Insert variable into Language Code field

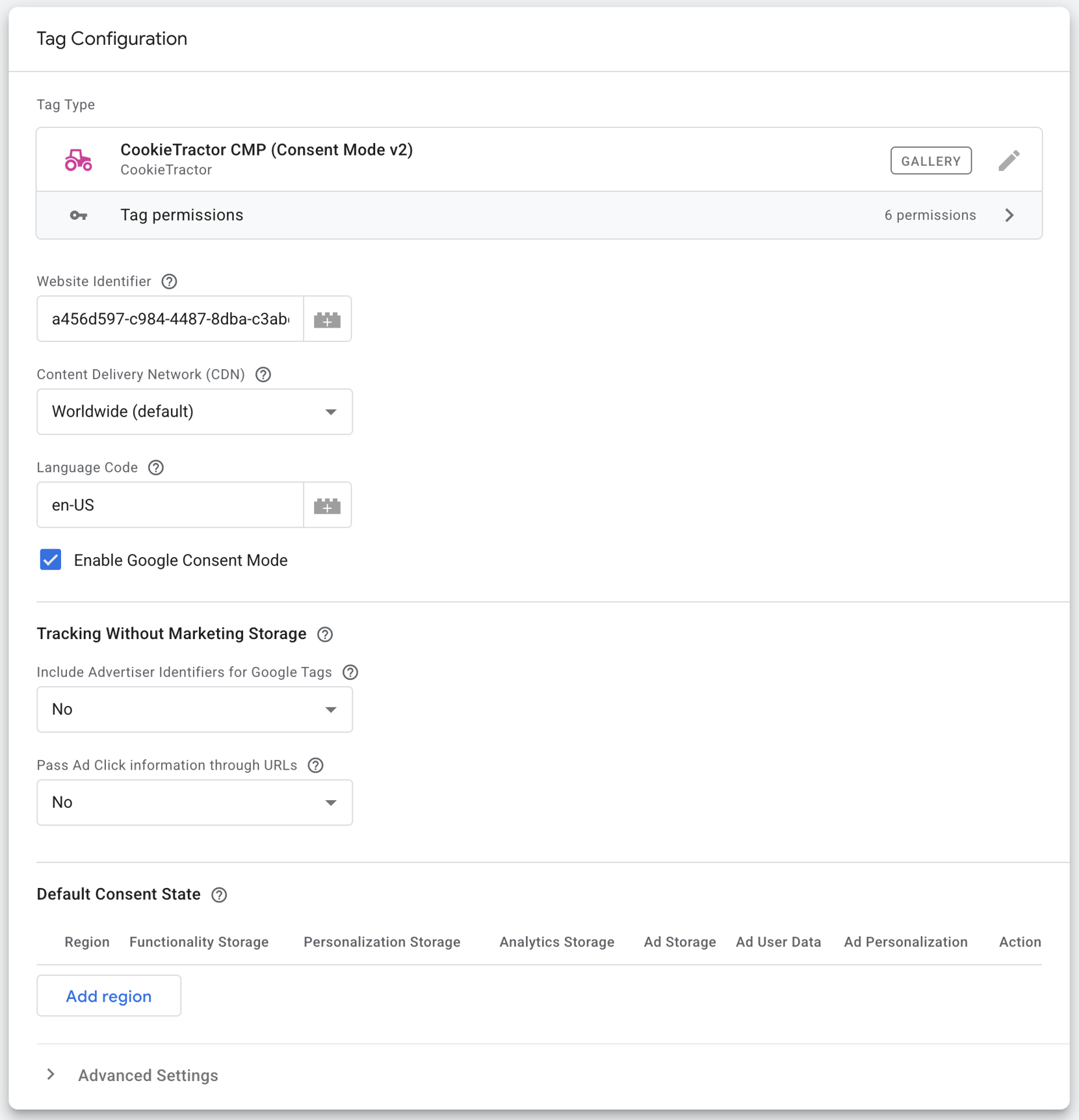pyautogui.click(x=327, y=505)
